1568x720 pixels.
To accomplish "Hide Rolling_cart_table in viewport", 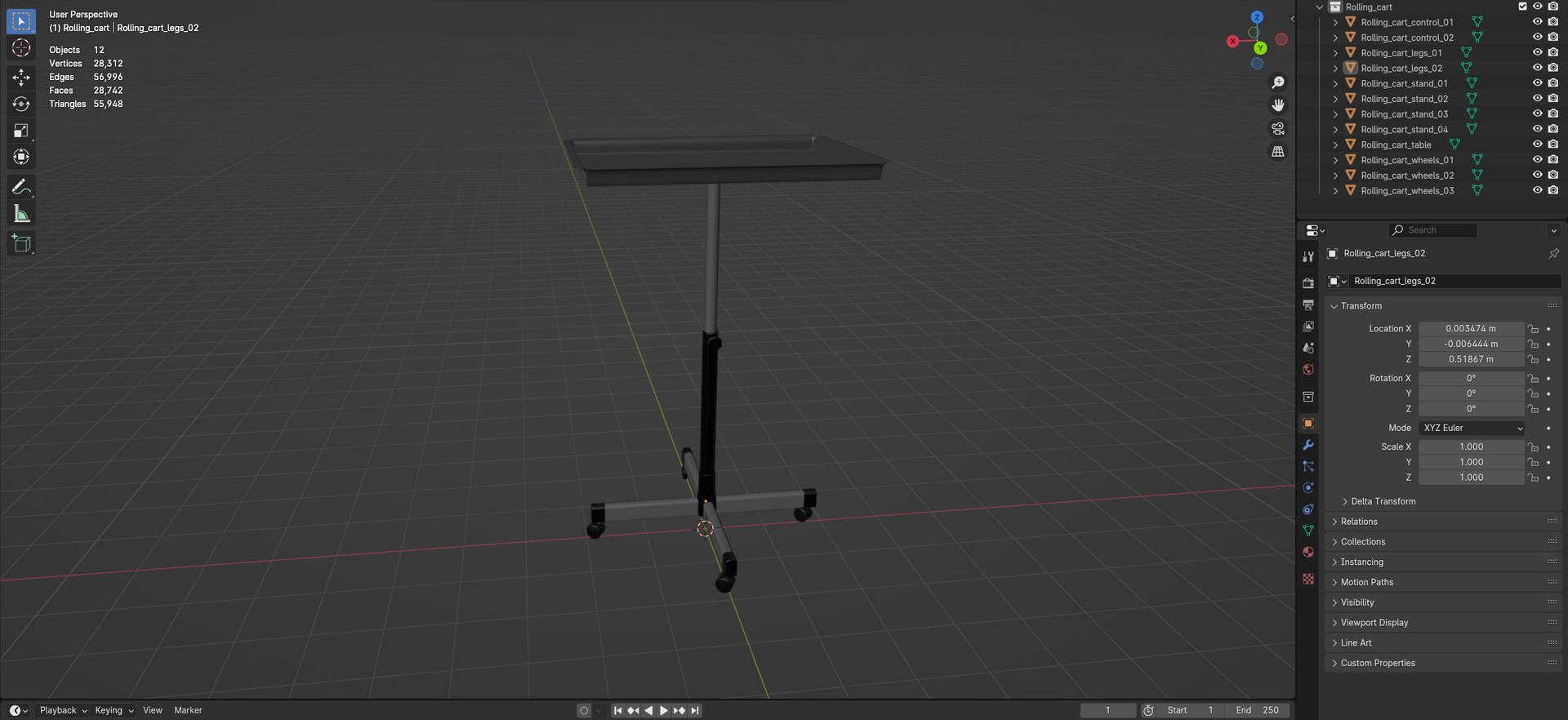I will pos(1537,144).
